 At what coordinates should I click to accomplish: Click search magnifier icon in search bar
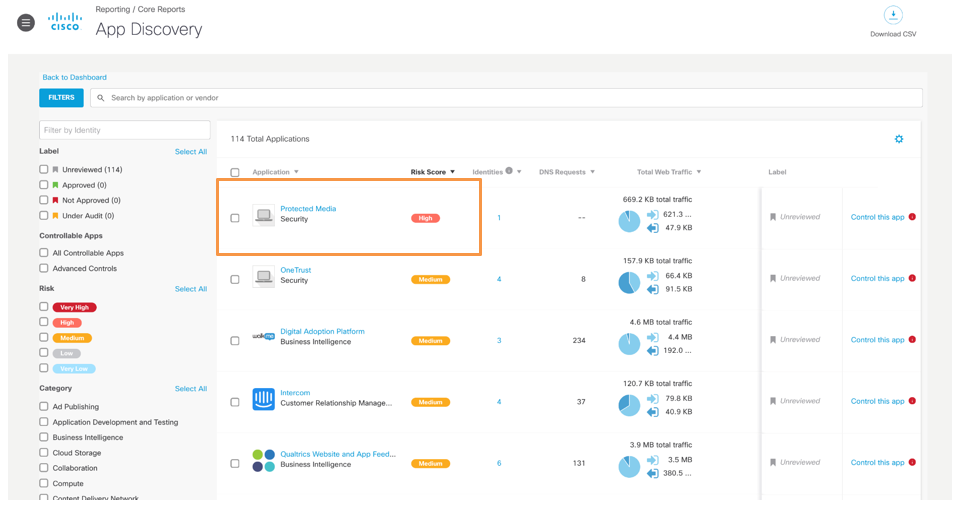tap(101, 98)
